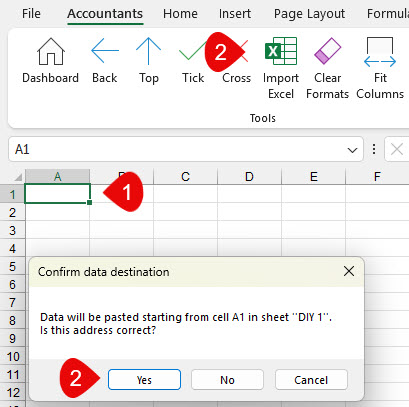Click the Clear Formats eraser icon
The image size is (409, 407).
click(x=327, y=51)
